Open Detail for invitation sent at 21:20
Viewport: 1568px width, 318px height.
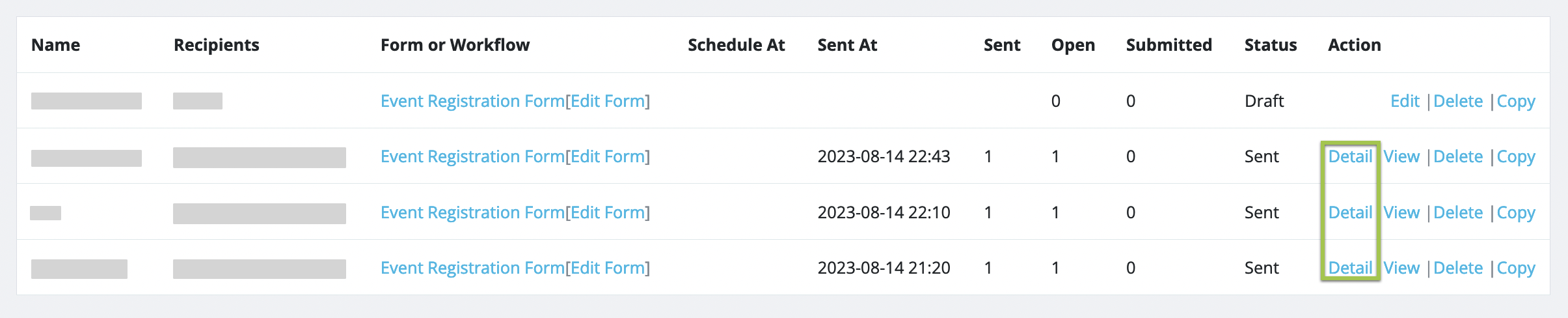1350,268
